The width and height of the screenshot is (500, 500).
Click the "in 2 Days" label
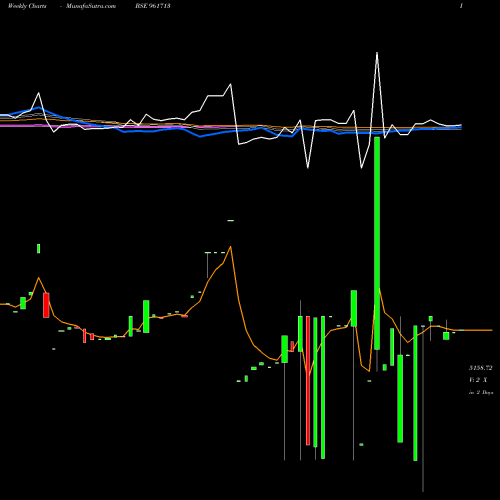coord(481,392)
